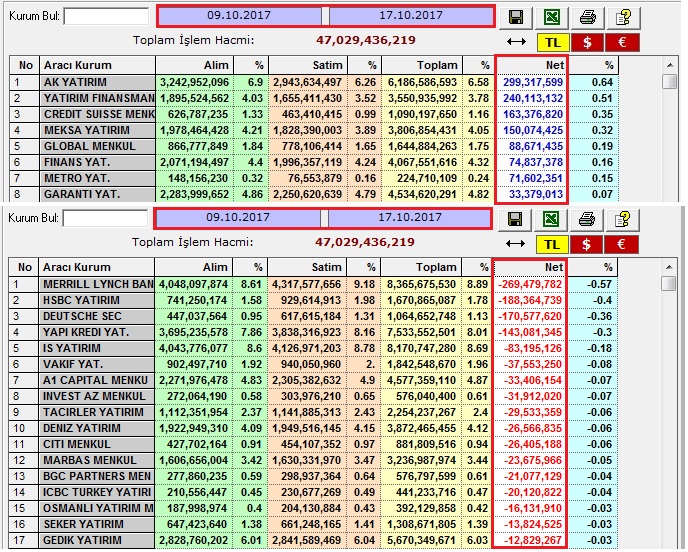The height and width of the screenshot is (552, 688).
Task: Select the DEUTSCHE SEC row
Action: [313, 316]
